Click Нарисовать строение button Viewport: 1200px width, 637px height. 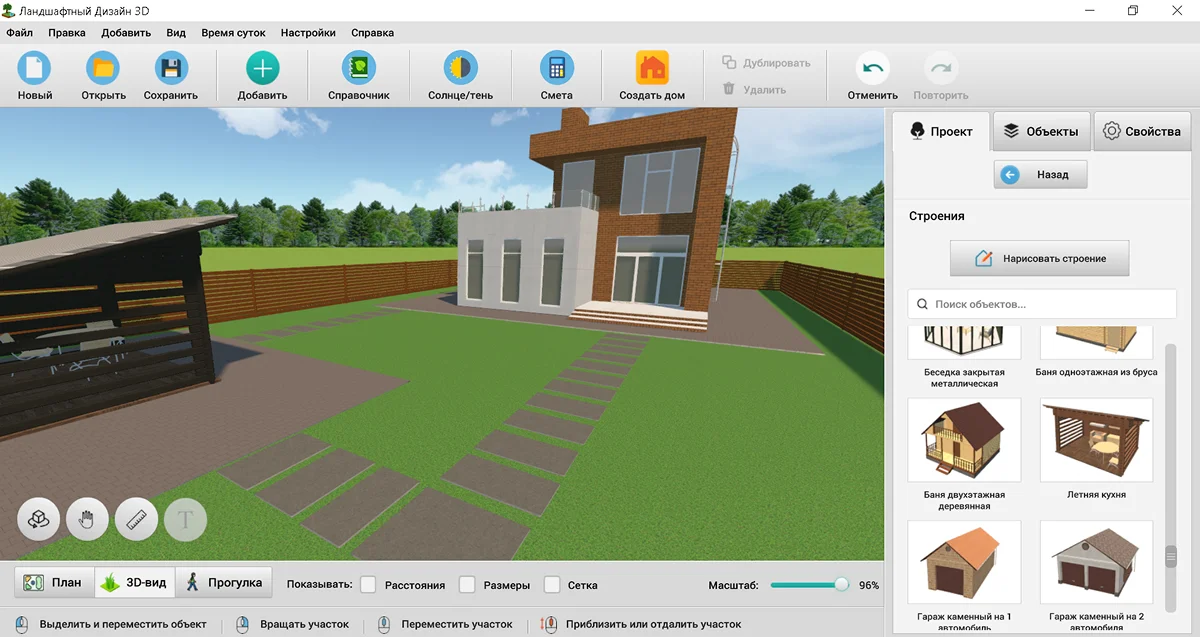pos(1040,258)
